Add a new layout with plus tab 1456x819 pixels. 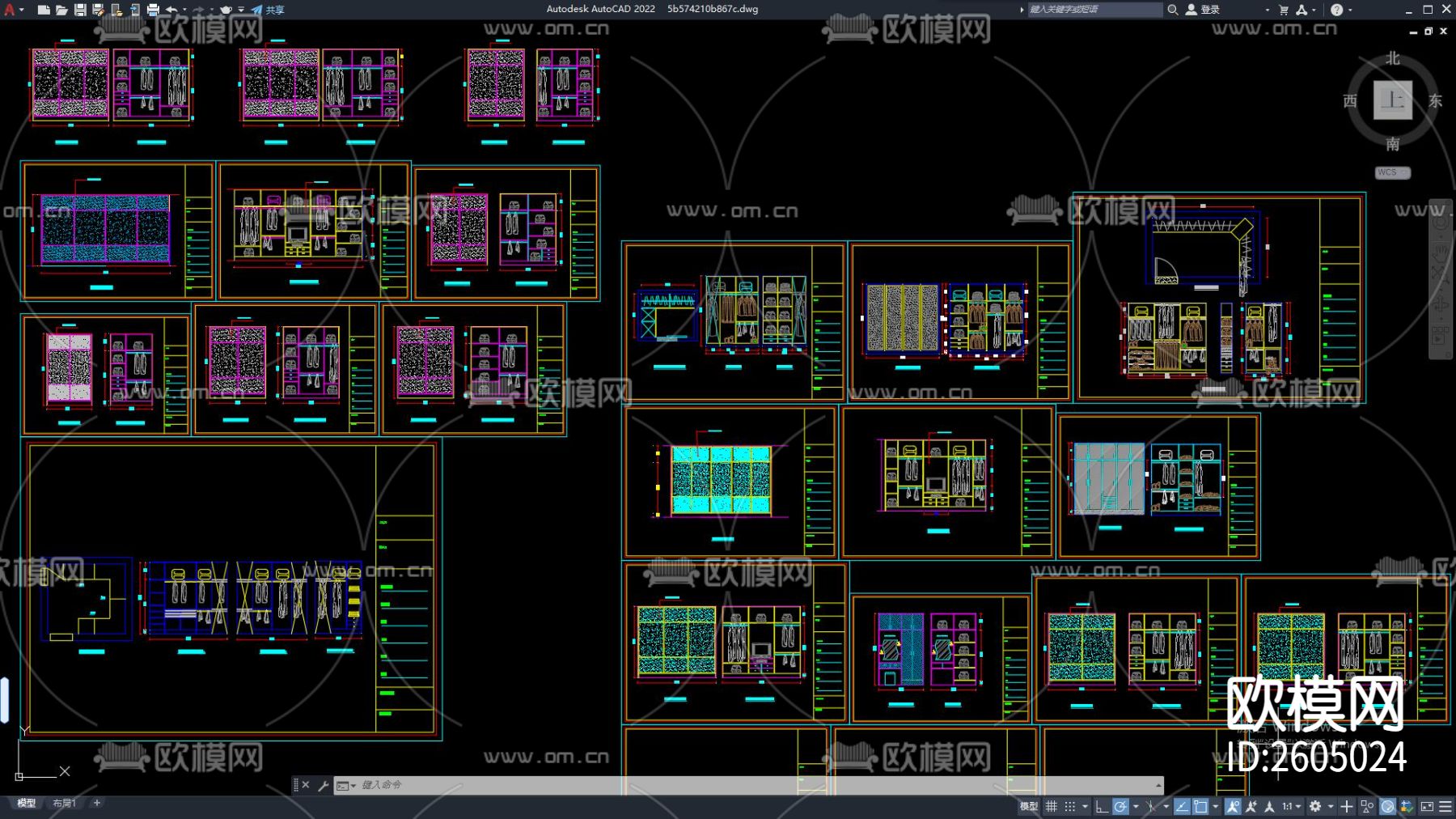[x=97, y=804]
